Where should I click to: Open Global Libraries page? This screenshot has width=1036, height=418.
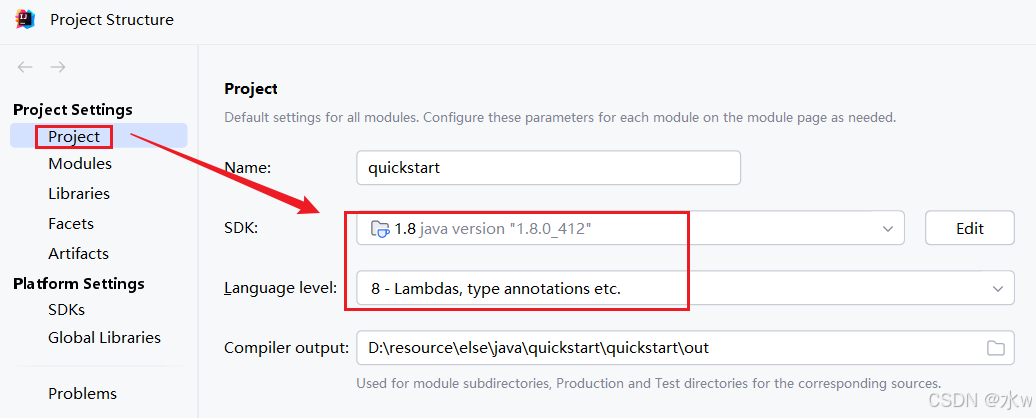tap(104, 337)
